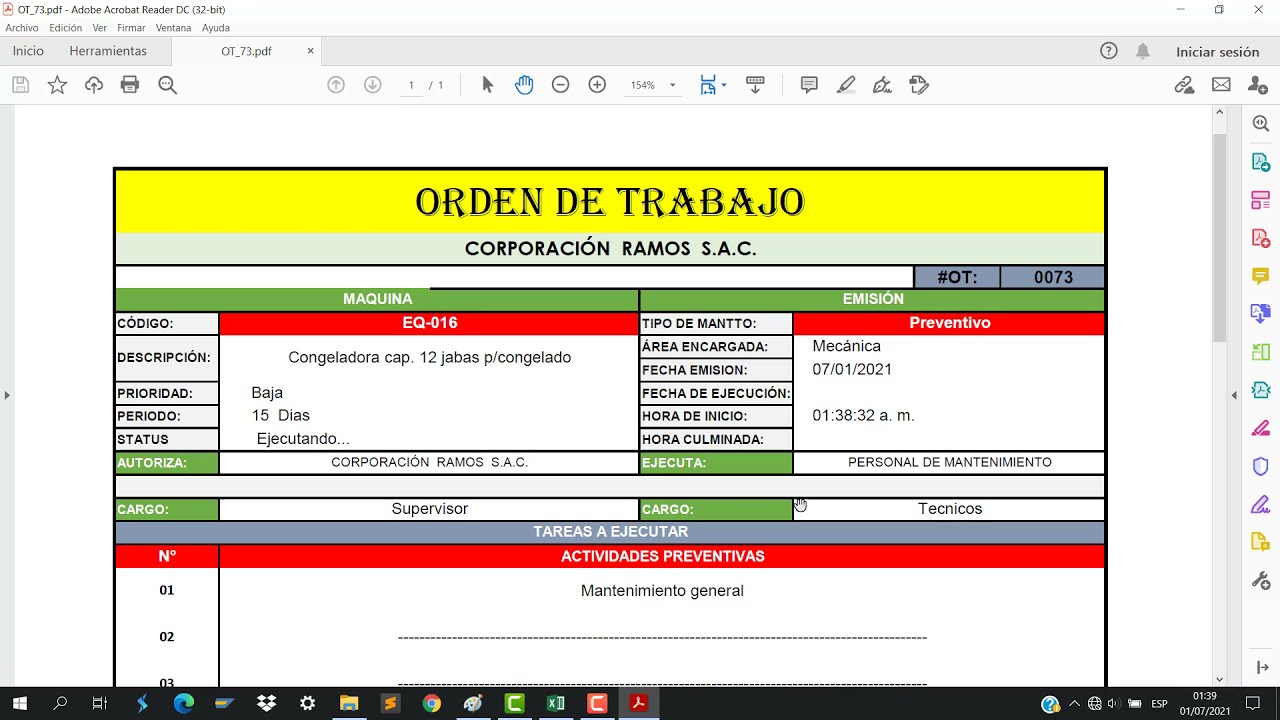Open the notifications bell
The height and width of the screenshot is (720, 1280).
1143,51
